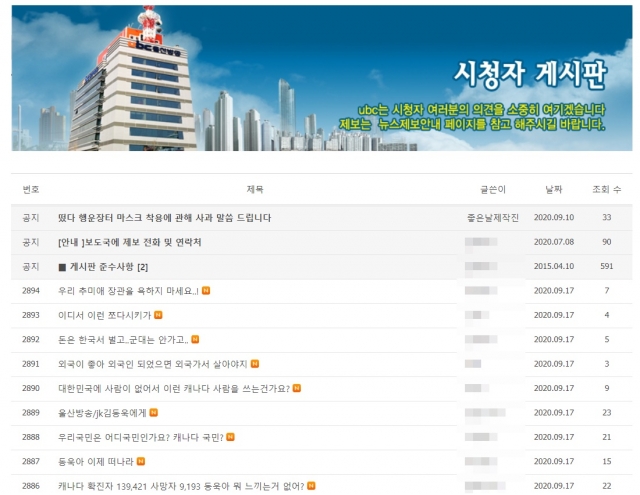The height and width of the screenshot is (495, 640).
Task: Click the 제목 column header
Action: 255,189
